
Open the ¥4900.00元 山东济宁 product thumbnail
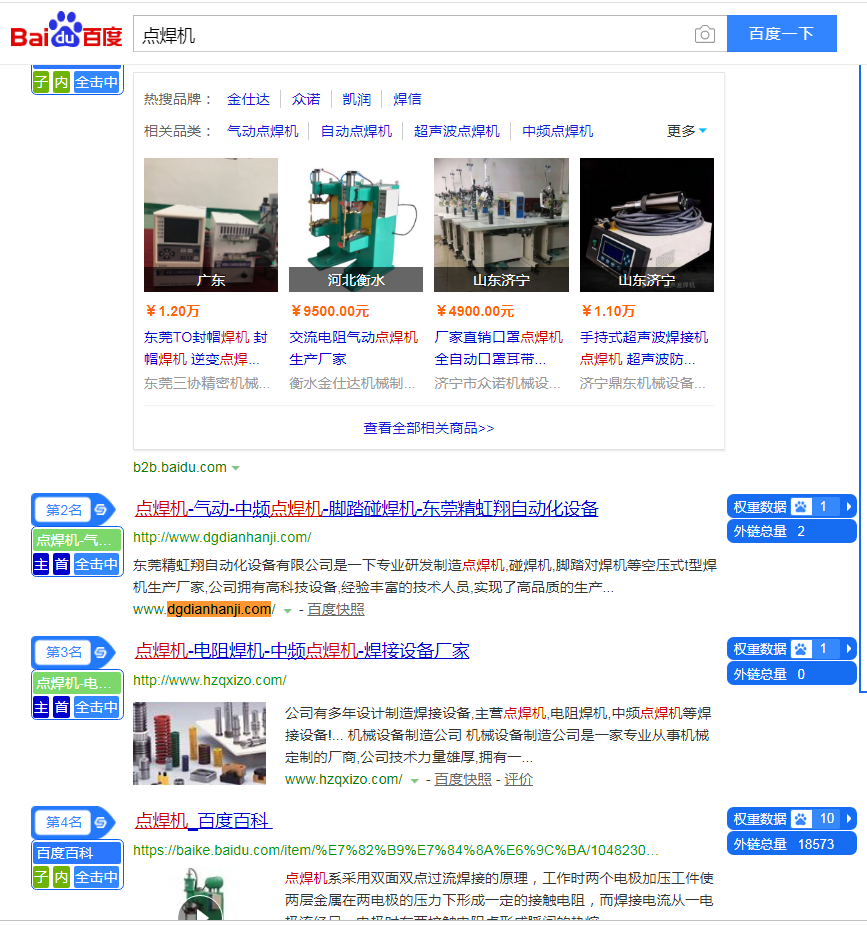pyautogui.click(x=501, y=225)
